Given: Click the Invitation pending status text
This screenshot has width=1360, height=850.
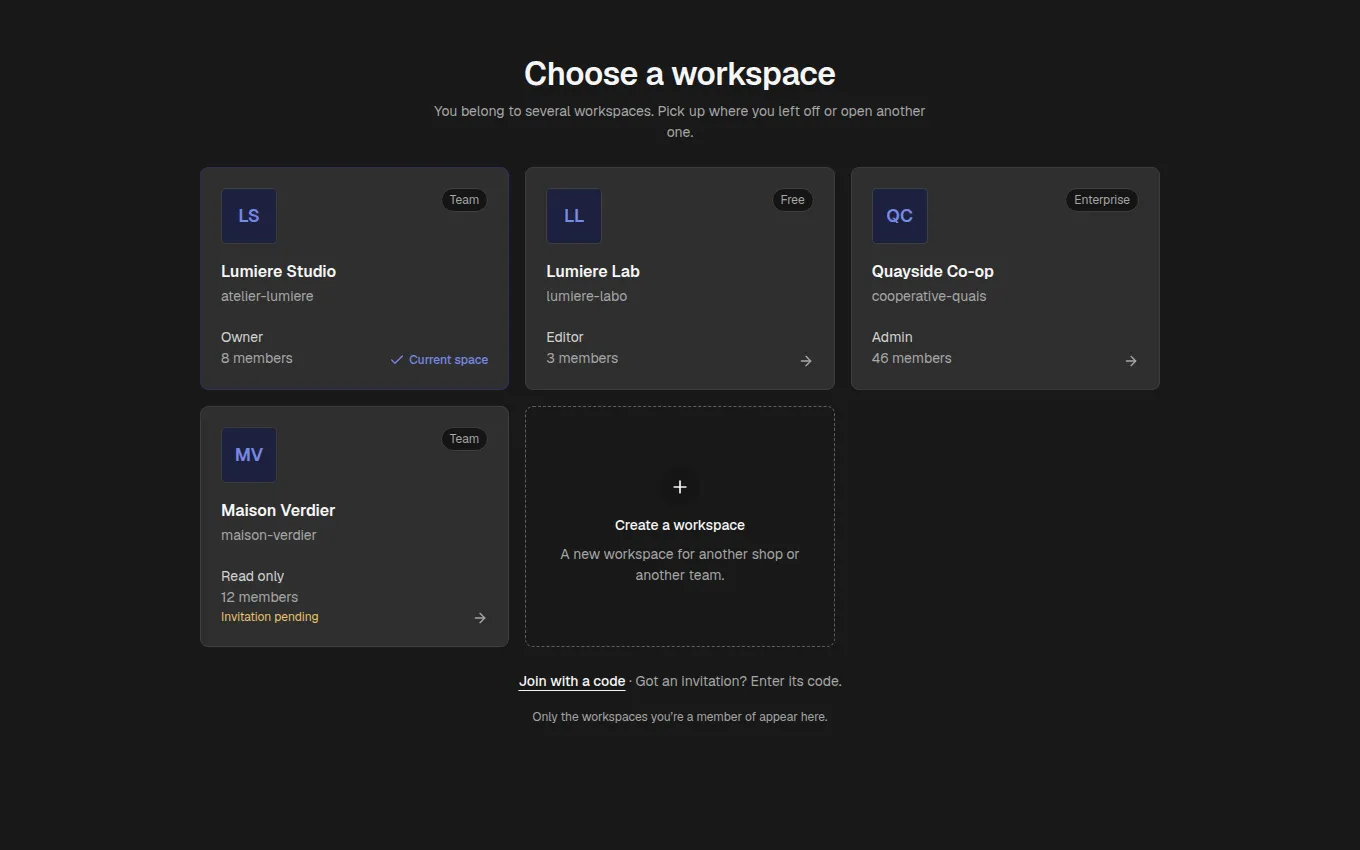Looking at the screenshot, I should [270, 617].
